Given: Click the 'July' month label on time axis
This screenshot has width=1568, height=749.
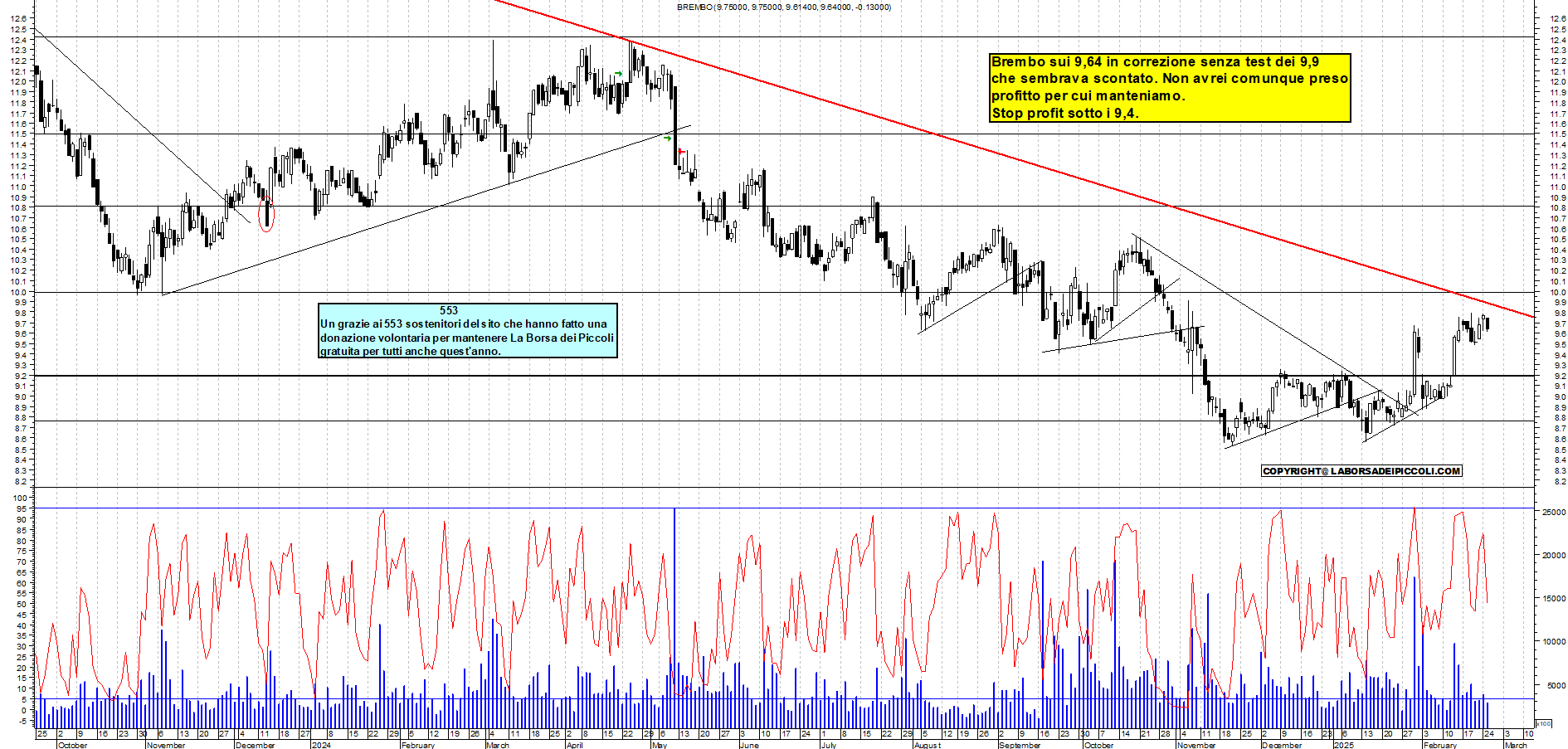Looking at the screenshot, I should 829,745.
